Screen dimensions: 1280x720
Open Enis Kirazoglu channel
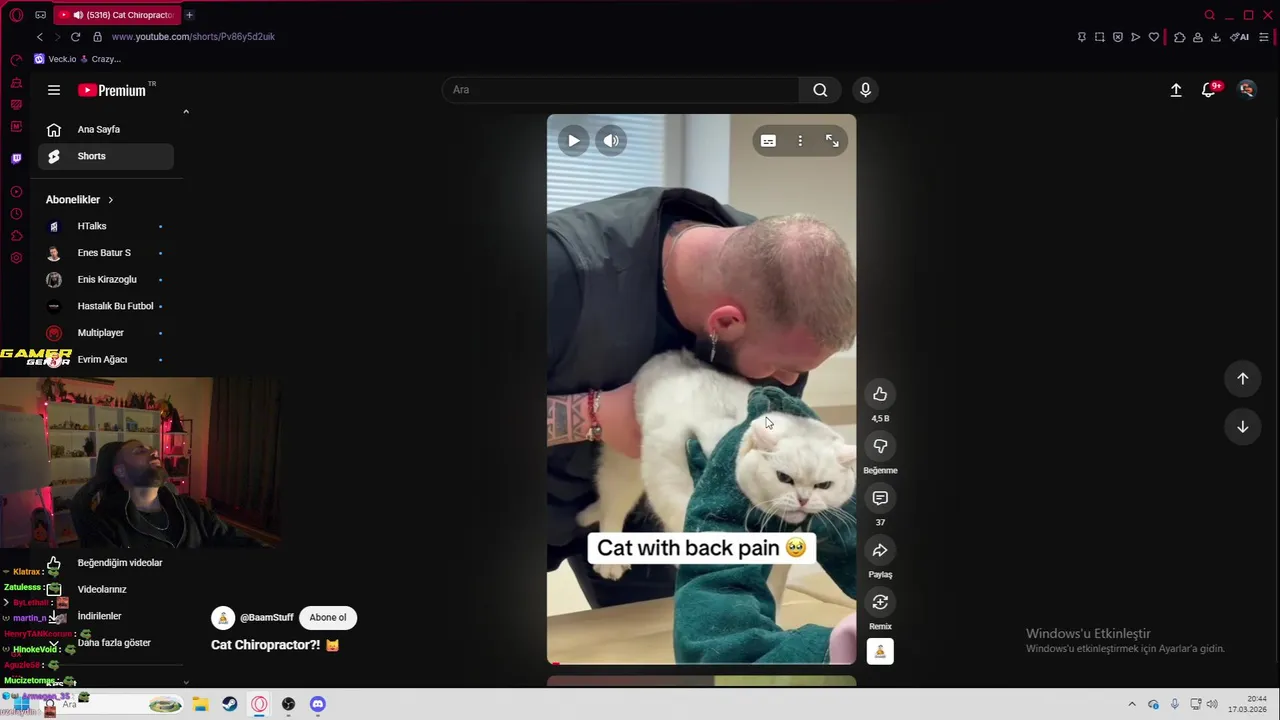105,279
